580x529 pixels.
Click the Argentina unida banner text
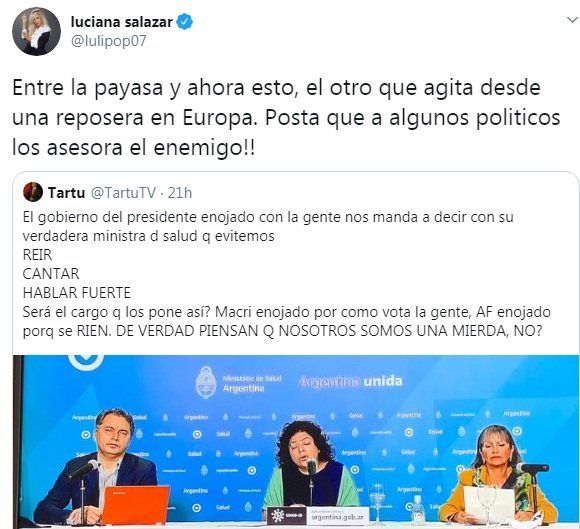[x=350, y=381]
